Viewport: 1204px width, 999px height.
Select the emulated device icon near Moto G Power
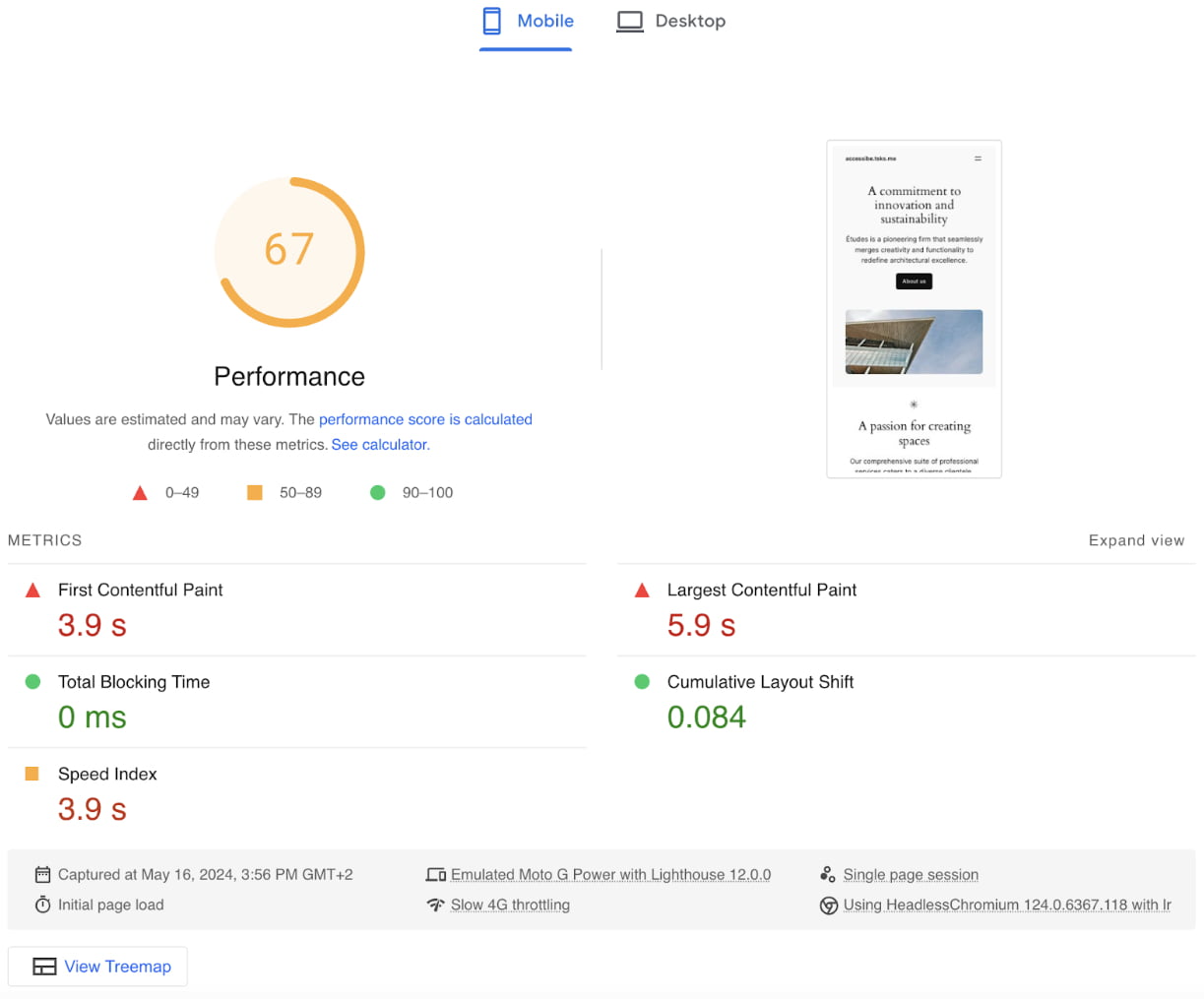[x=435, y=874]
